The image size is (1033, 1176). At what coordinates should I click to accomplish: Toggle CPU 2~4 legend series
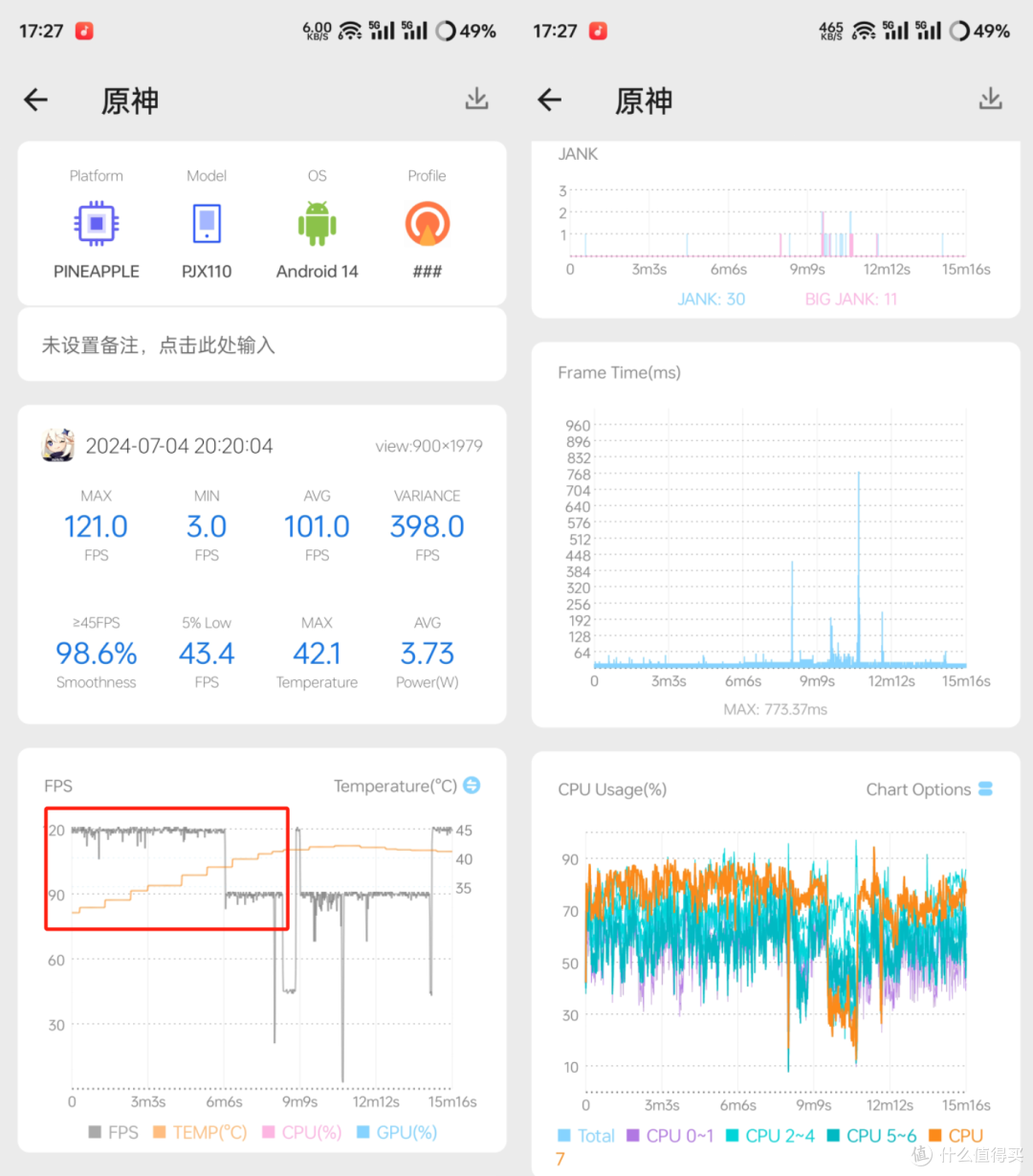point(770,1136)
